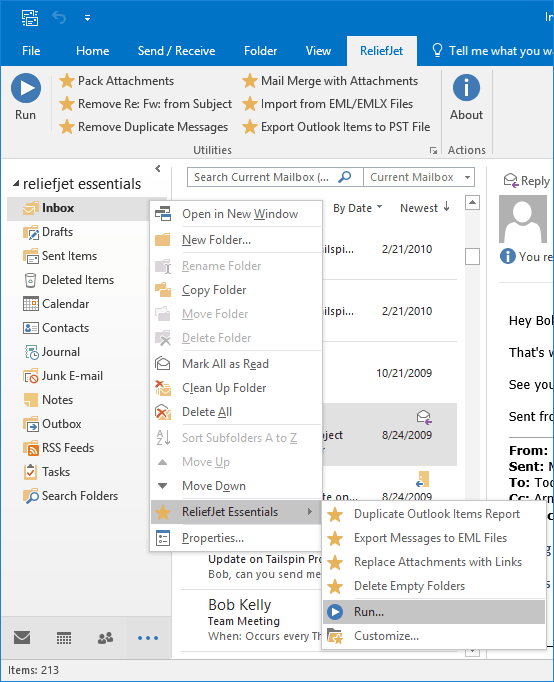Viewport: 554px width, 682px height.
Task: Switch to the Send / Receive tab
Action: 176,51
